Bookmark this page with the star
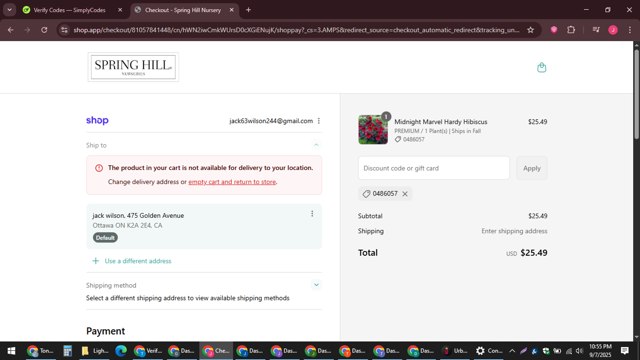This screenshot has width=640, height=360. click(x=530, y=30)
